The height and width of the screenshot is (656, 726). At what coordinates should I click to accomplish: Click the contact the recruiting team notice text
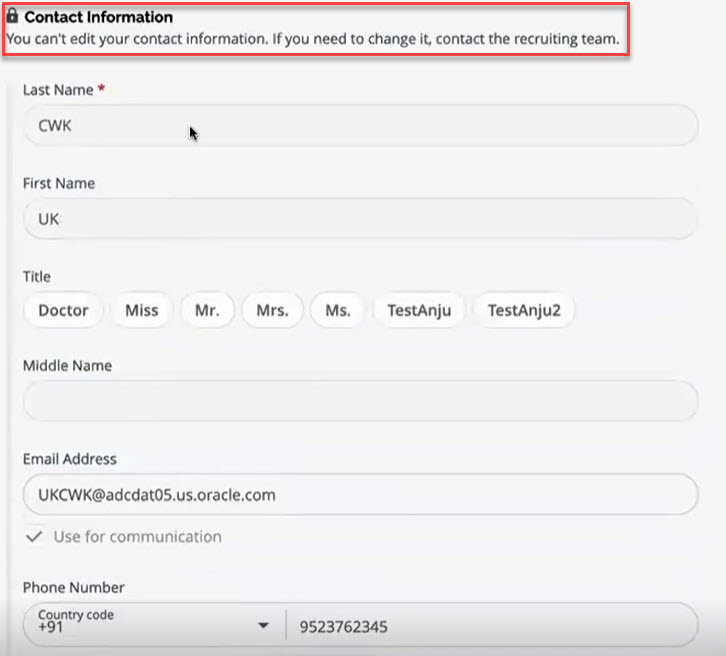(x=313, y=39)
